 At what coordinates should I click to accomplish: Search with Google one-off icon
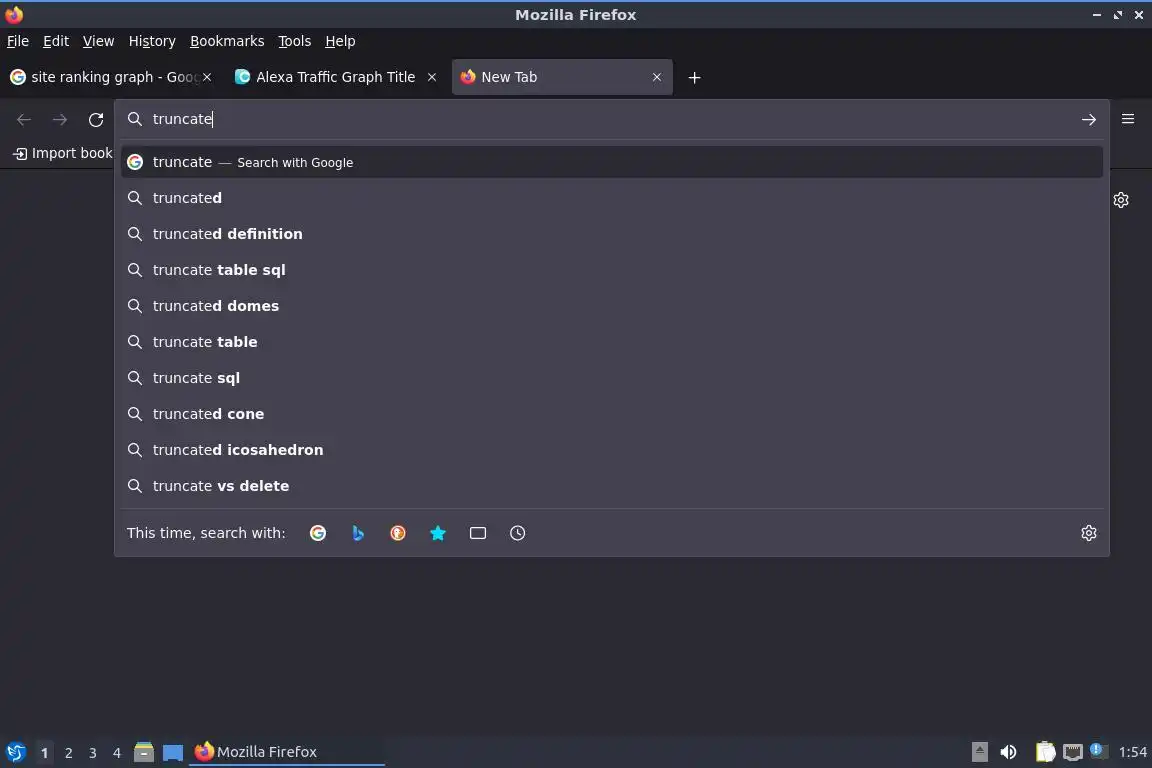click(x=318, y=533)
